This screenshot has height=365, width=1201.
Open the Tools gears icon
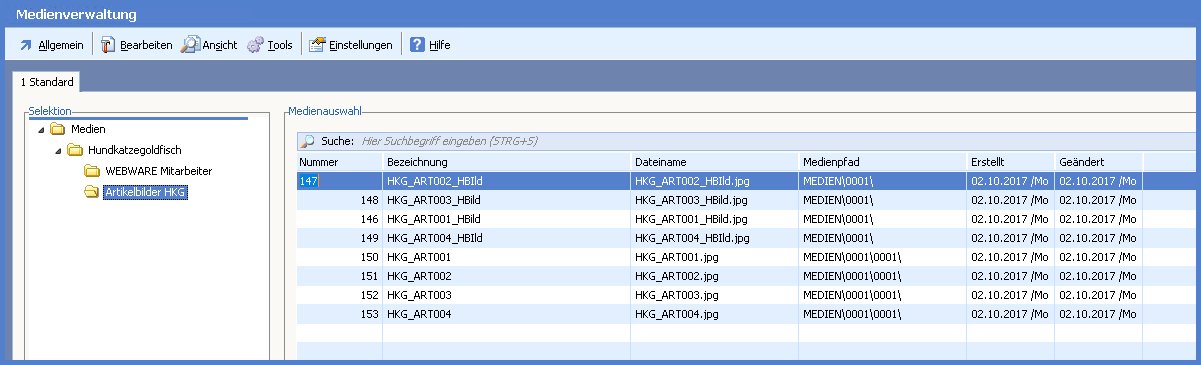(255, 45)
